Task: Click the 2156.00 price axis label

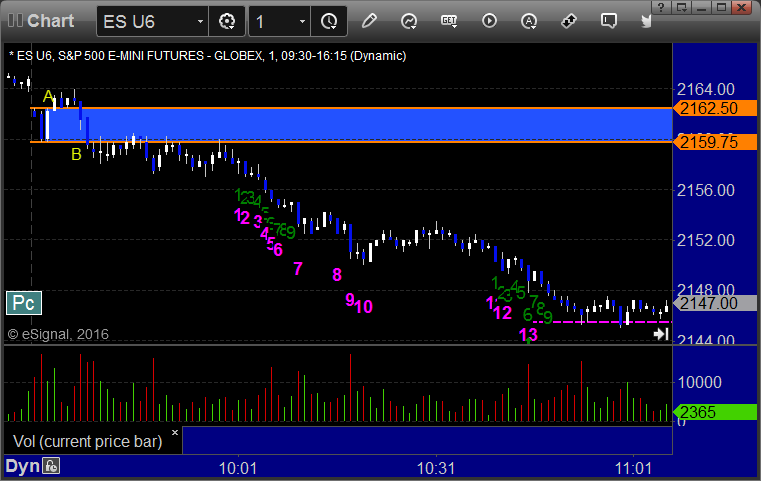Action: [706, 190]
